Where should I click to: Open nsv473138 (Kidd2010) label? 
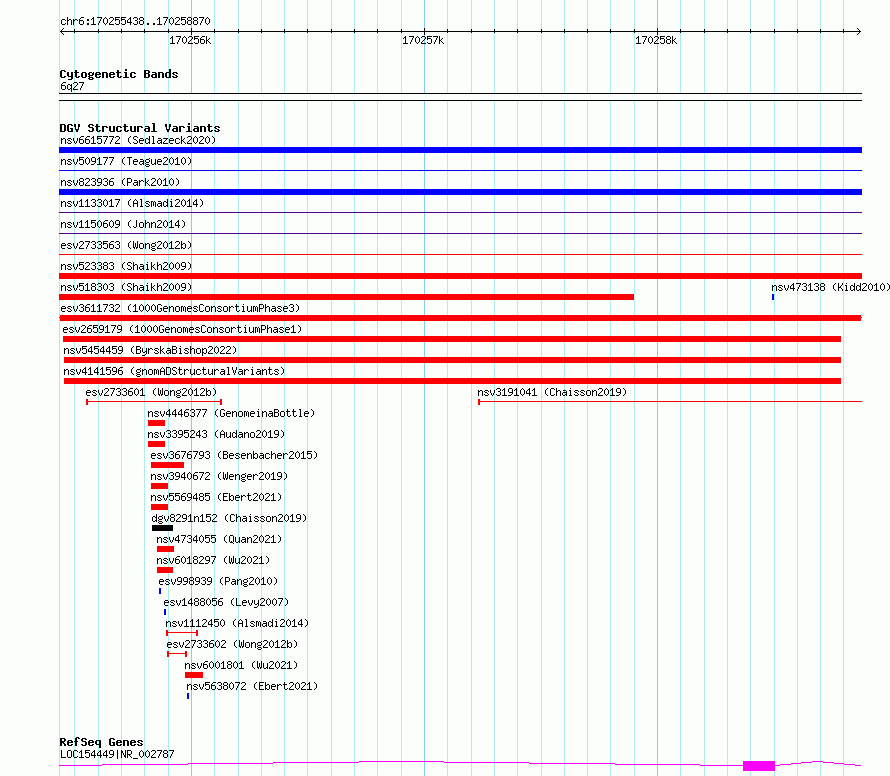click(x=830, y=287)
